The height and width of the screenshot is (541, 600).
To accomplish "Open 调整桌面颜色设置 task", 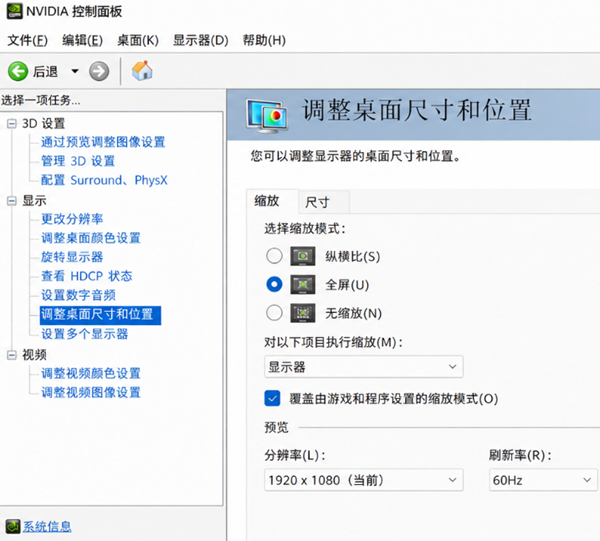I will tap(91, 238).
